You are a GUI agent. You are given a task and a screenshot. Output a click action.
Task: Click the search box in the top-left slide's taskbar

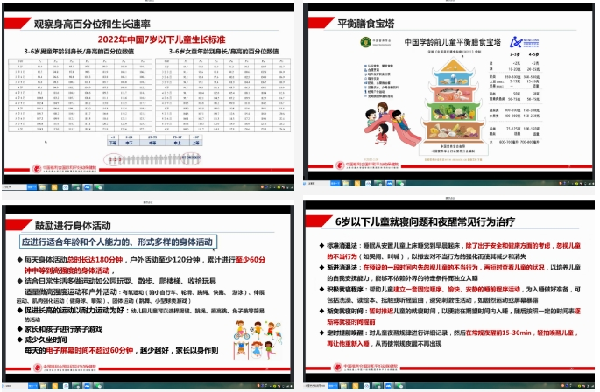[15, 187]
